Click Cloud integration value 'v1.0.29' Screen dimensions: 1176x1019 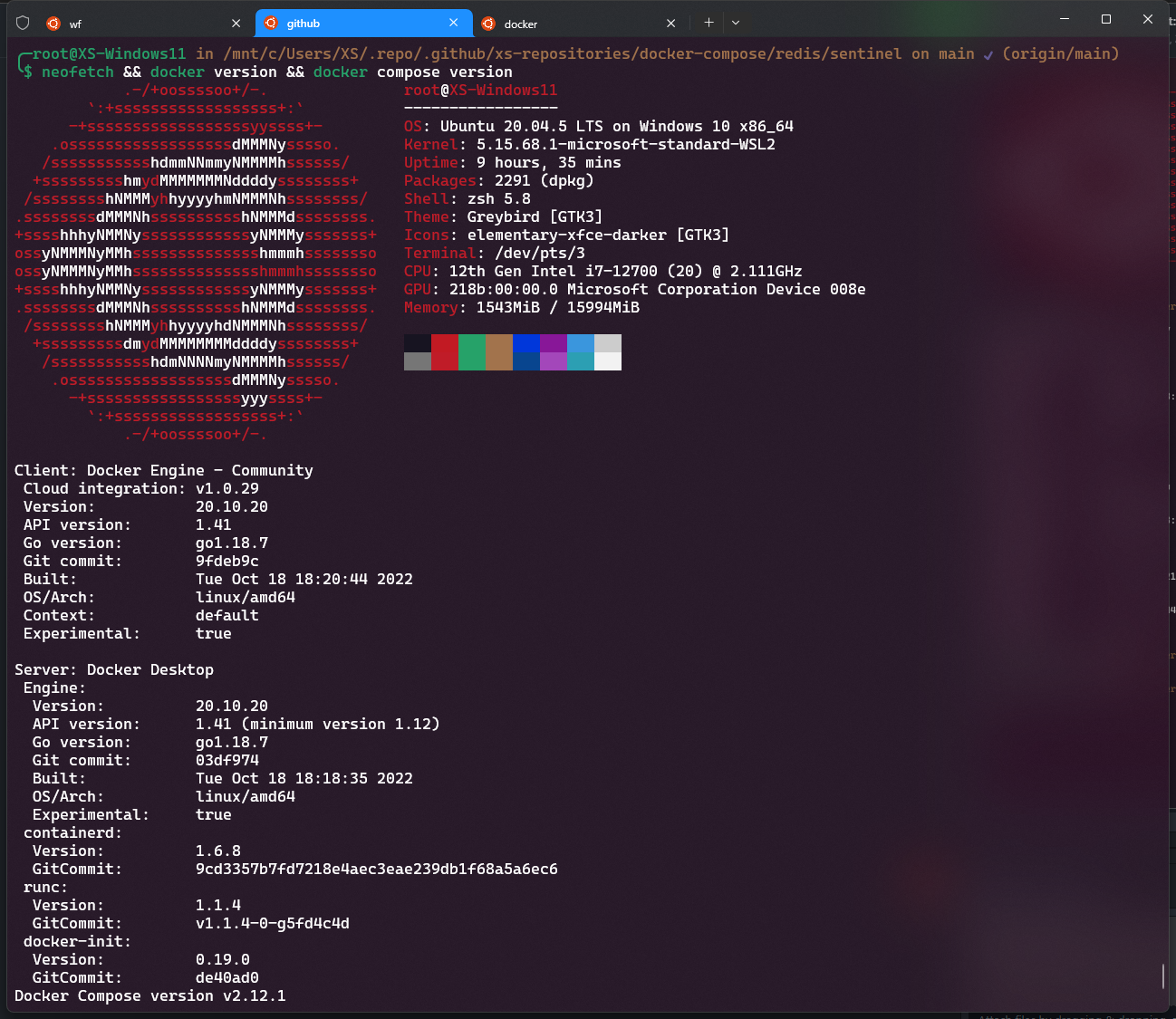click(x=227, y=489)
